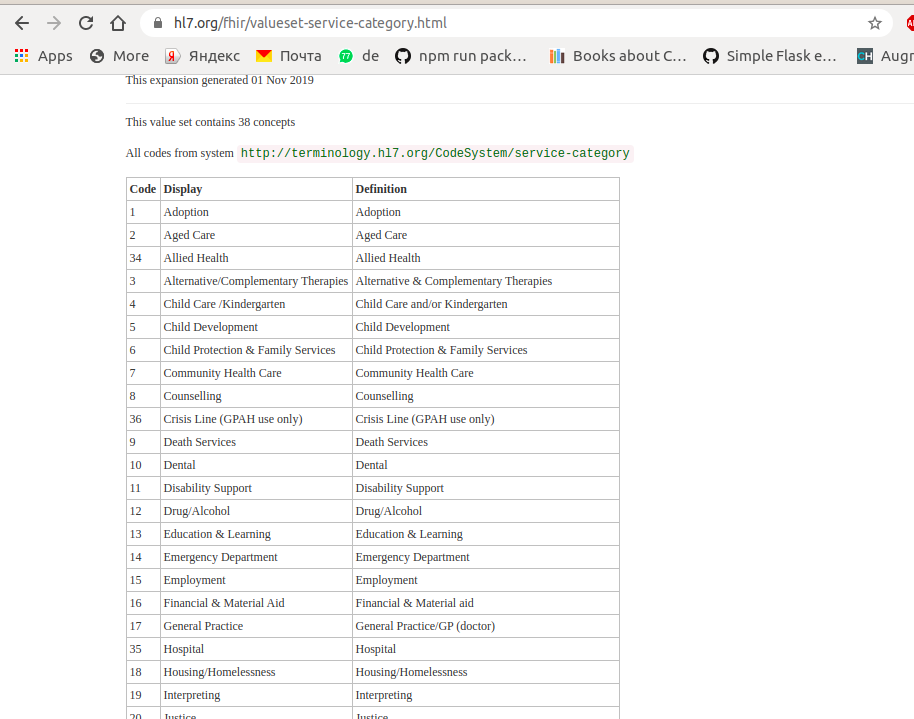Click the service-category CodeSystem URL
The width and height of the screenshot is (914, 719).
tap(435, 153)
